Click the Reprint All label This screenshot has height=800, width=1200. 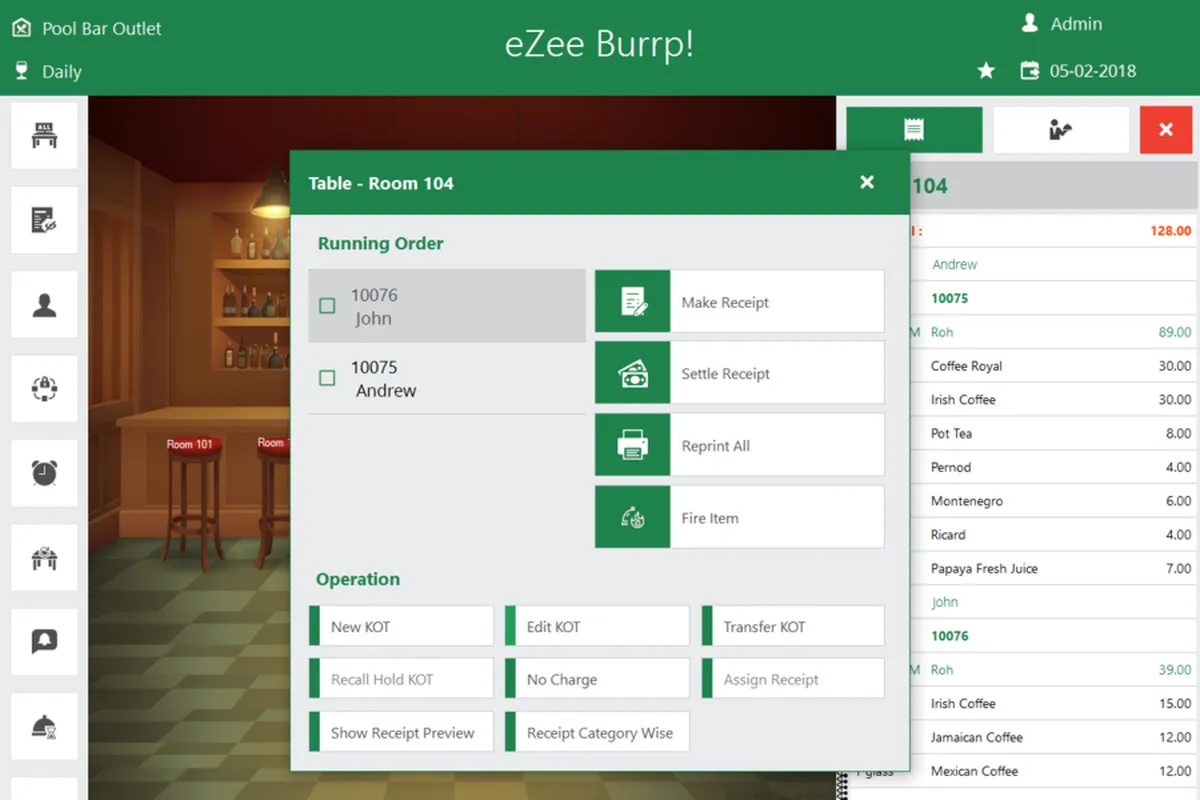tap(715, 446)
